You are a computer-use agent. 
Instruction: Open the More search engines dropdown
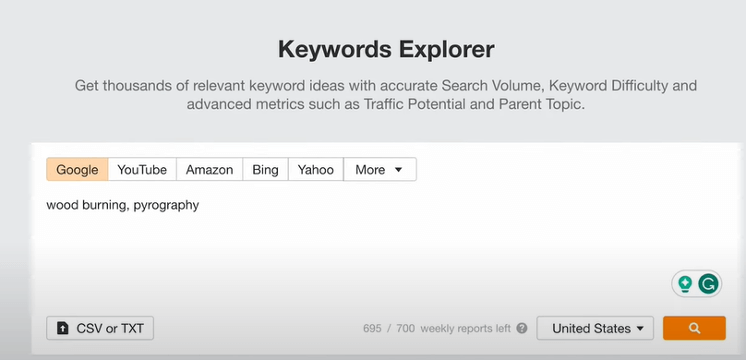pos(380,170)
